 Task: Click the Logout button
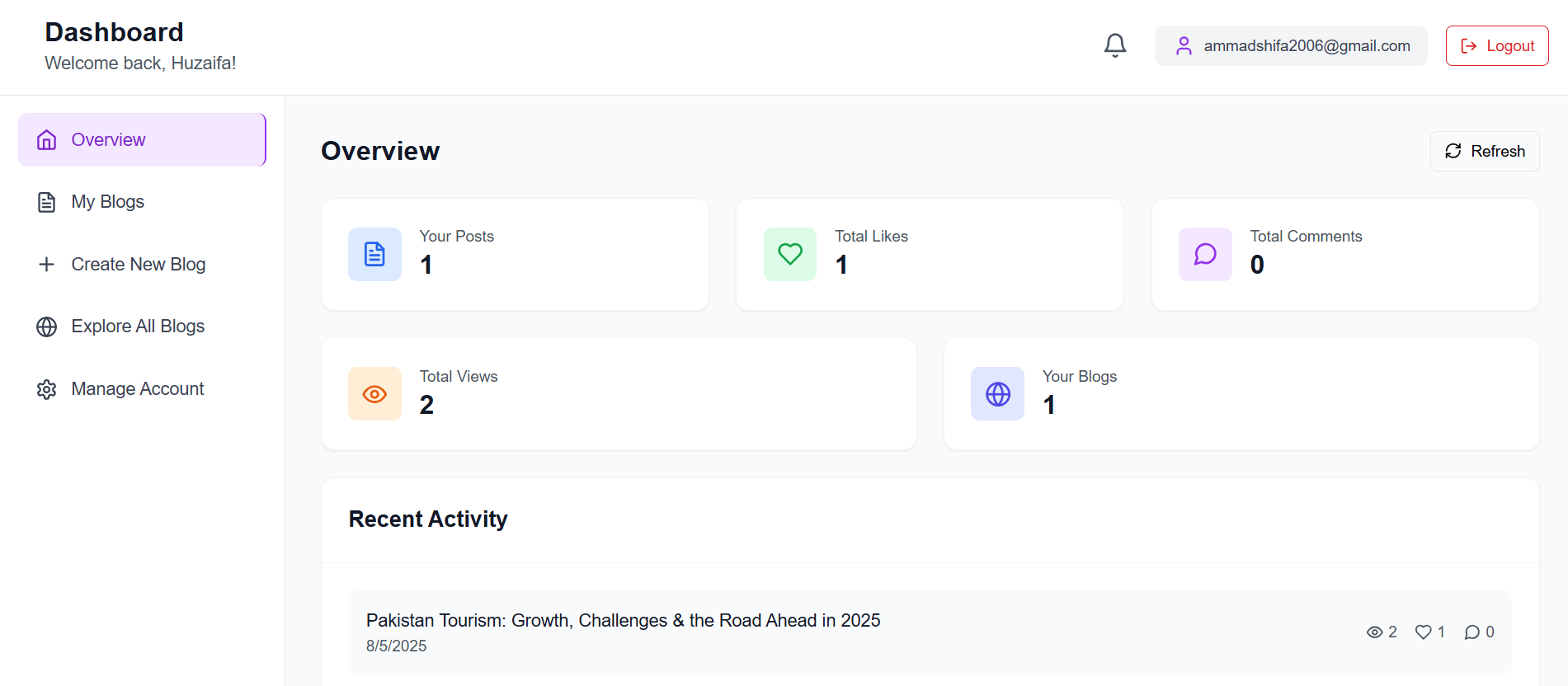coord(1496,45)
